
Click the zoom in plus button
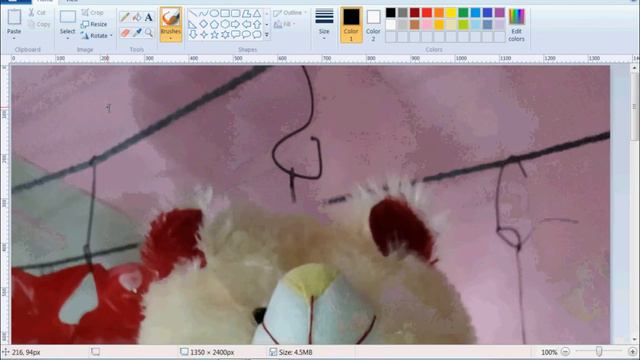[x=633, y=351]
